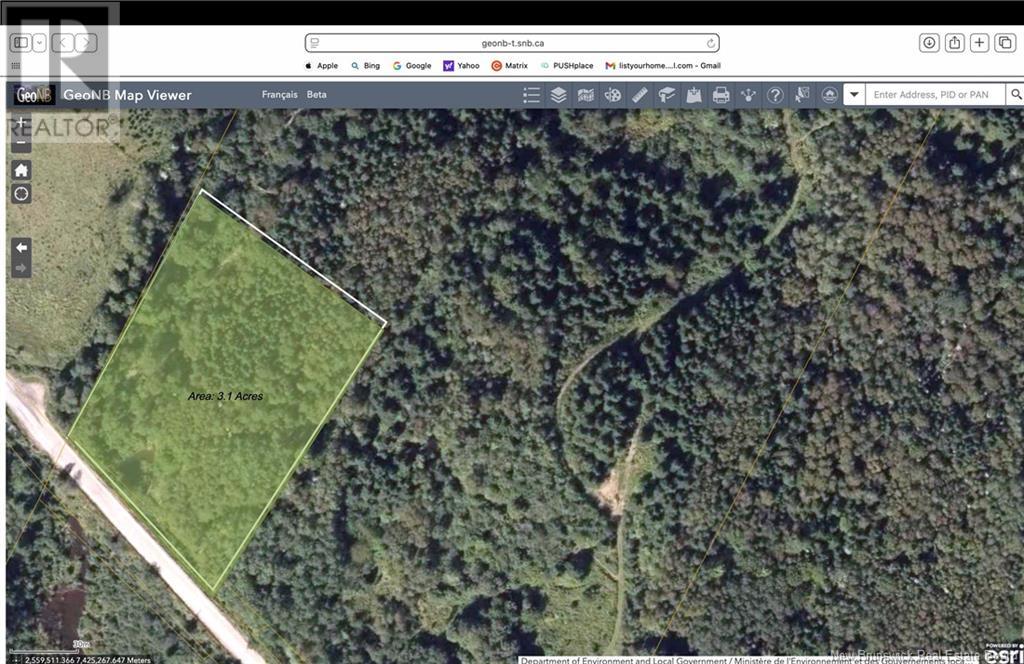1024x664 pixels.
Task: Go back to previous map extent
Action: point(20,247)
